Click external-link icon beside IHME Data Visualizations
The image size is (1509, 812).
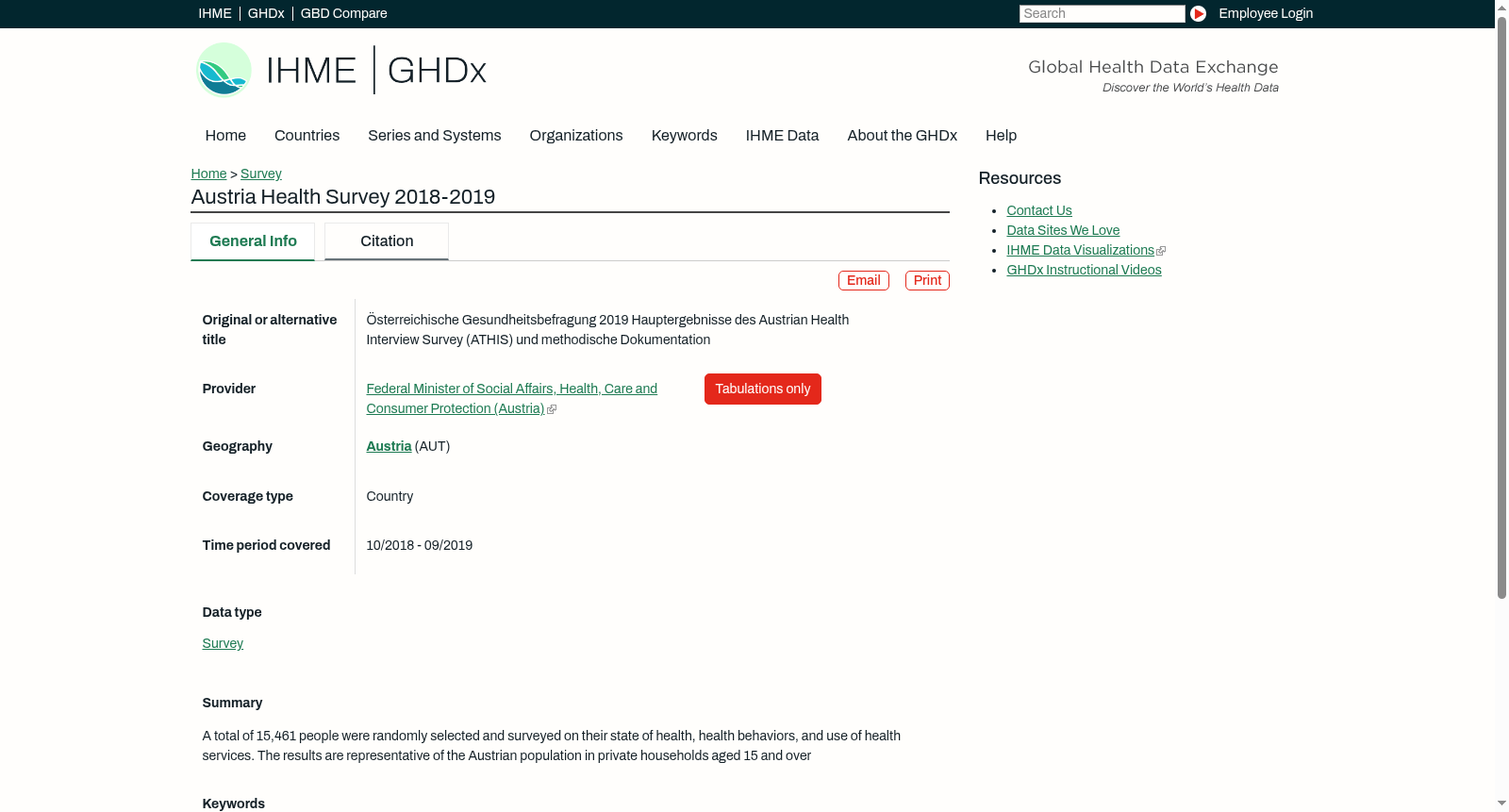coord(1161,251)
